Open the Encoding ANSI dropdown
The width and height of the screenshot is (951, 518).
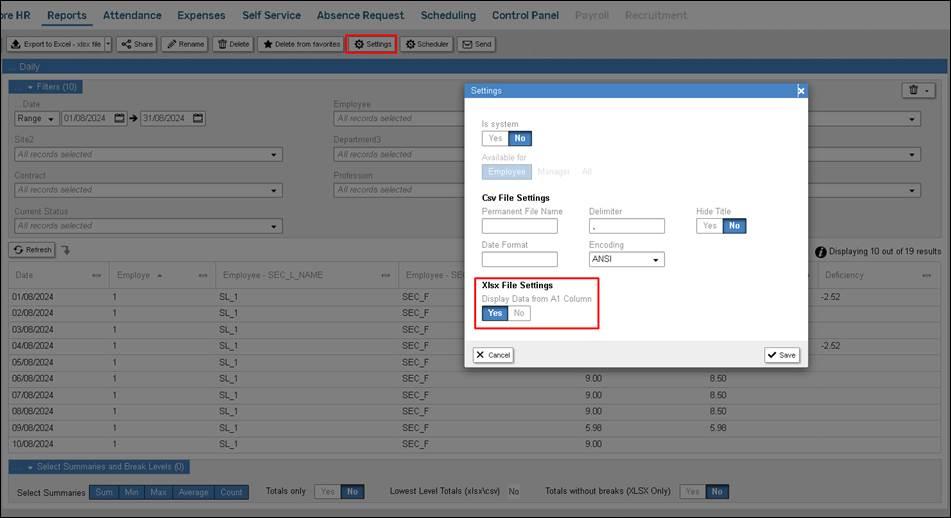627,260
